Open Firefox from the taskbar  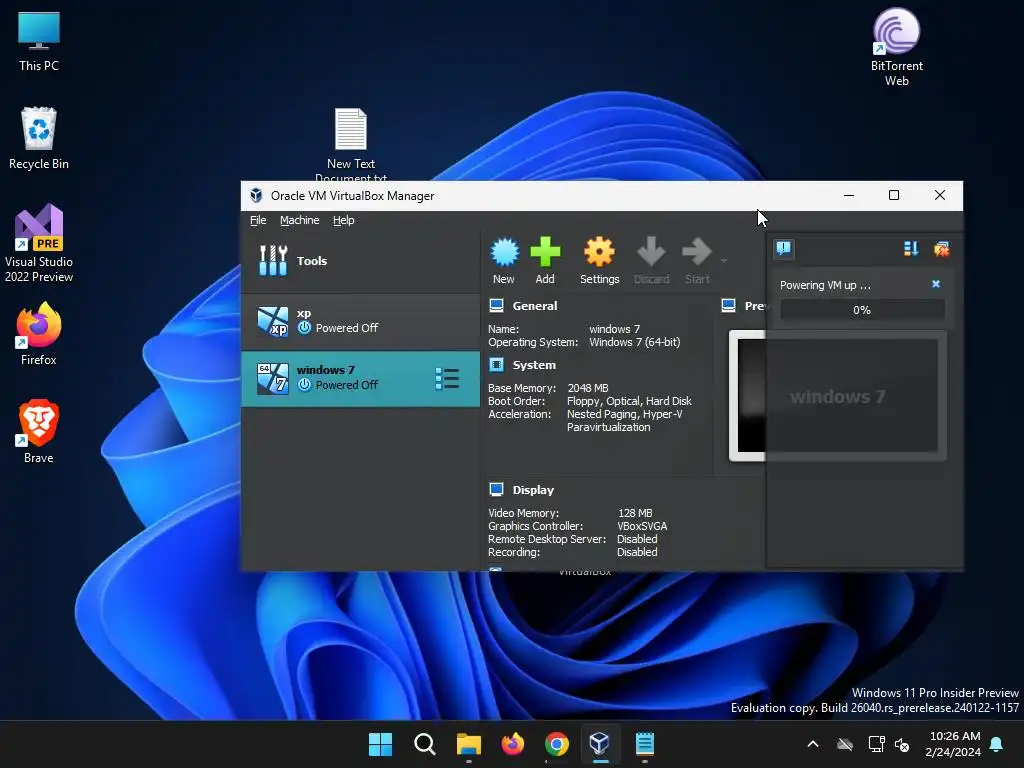(513, 744)
